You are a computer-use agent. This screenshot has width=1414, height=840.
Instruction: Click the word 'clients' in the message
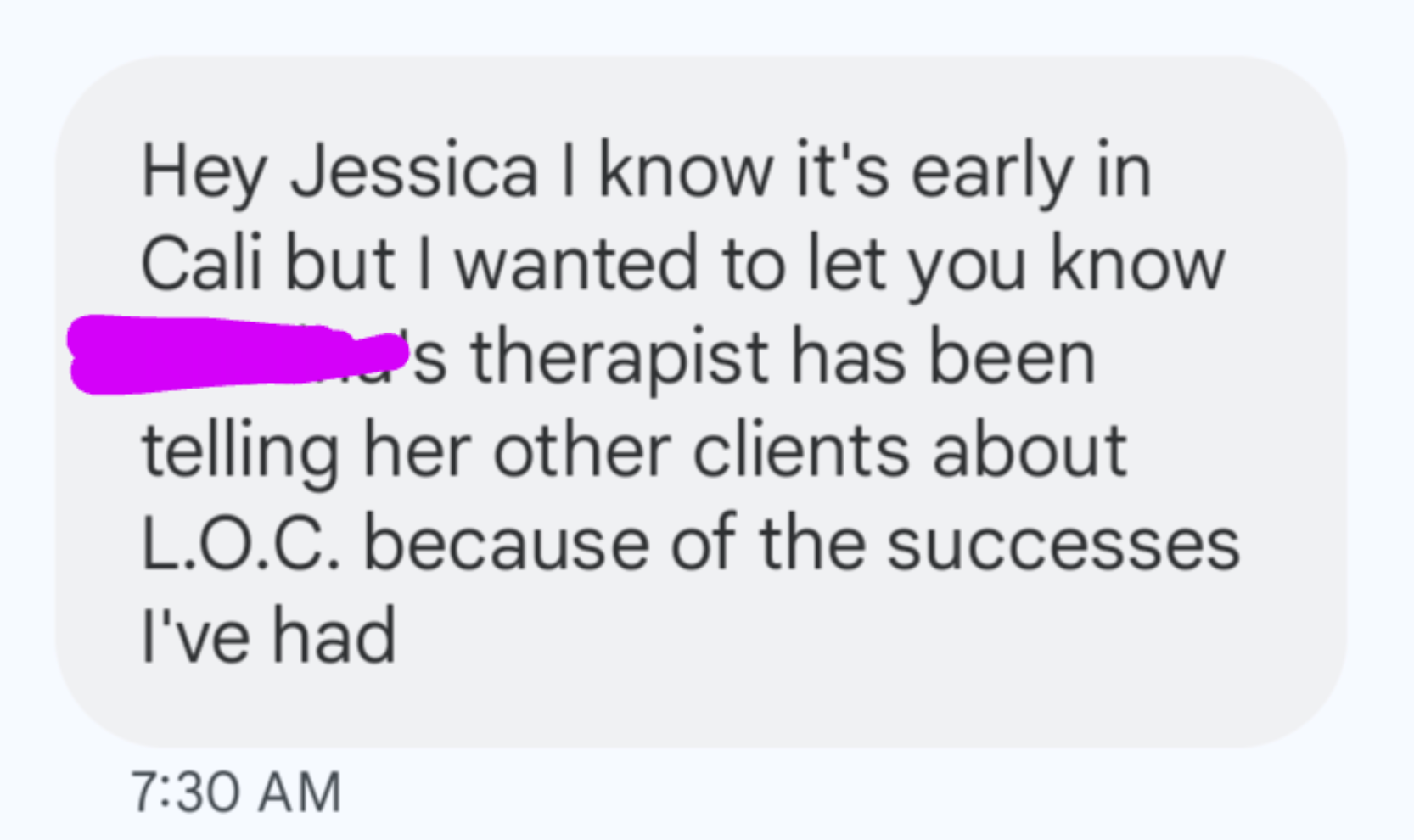point(800,450)
